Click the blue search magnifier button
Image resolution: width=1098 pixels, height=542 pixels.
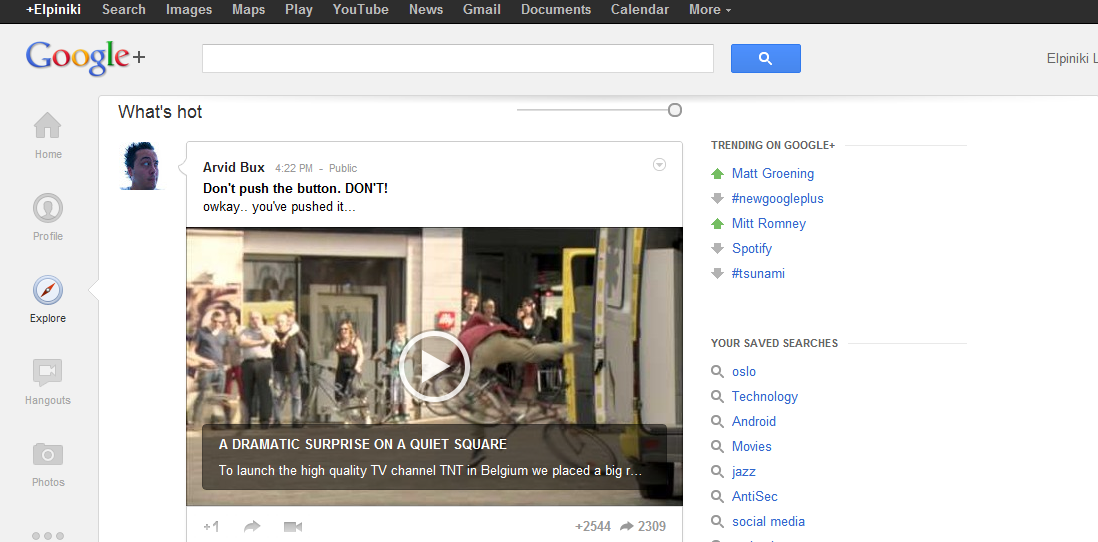tap(765, 59)
